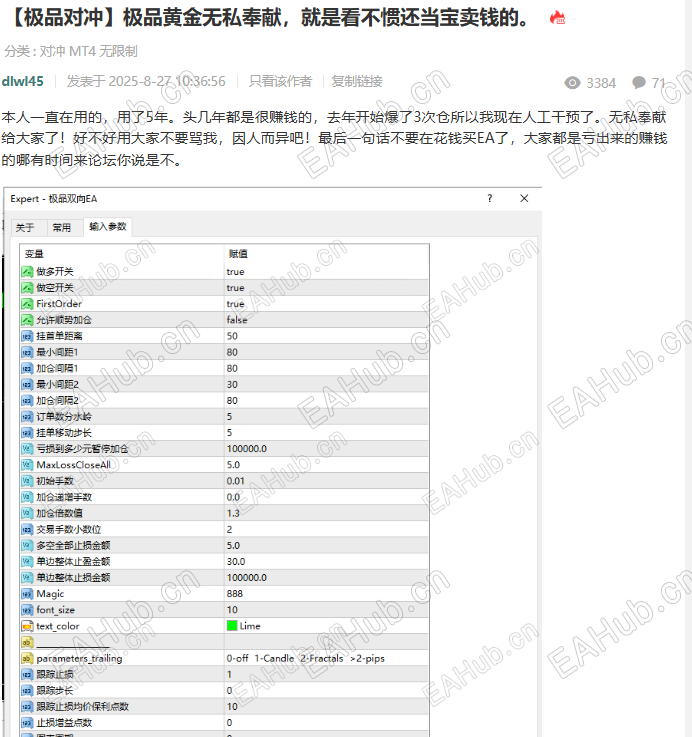The image size is (692, 737).
Task: Click the dialog help question mark
Action: (490, 198)
